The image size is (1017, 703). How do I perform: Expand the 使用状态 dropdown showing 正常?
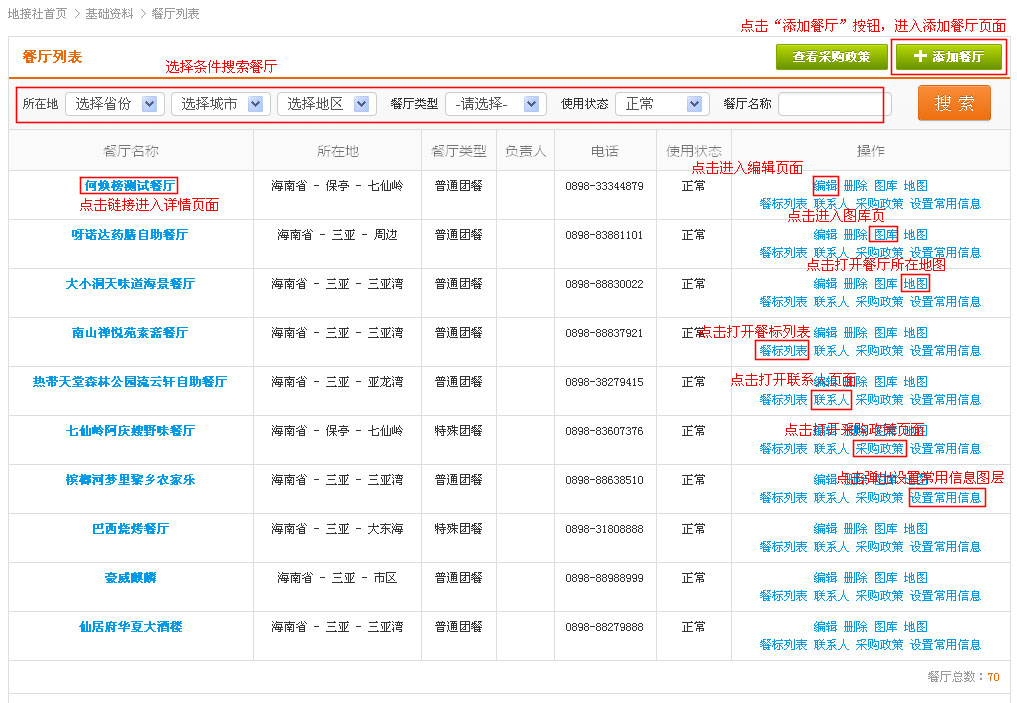tap(662, 104)
